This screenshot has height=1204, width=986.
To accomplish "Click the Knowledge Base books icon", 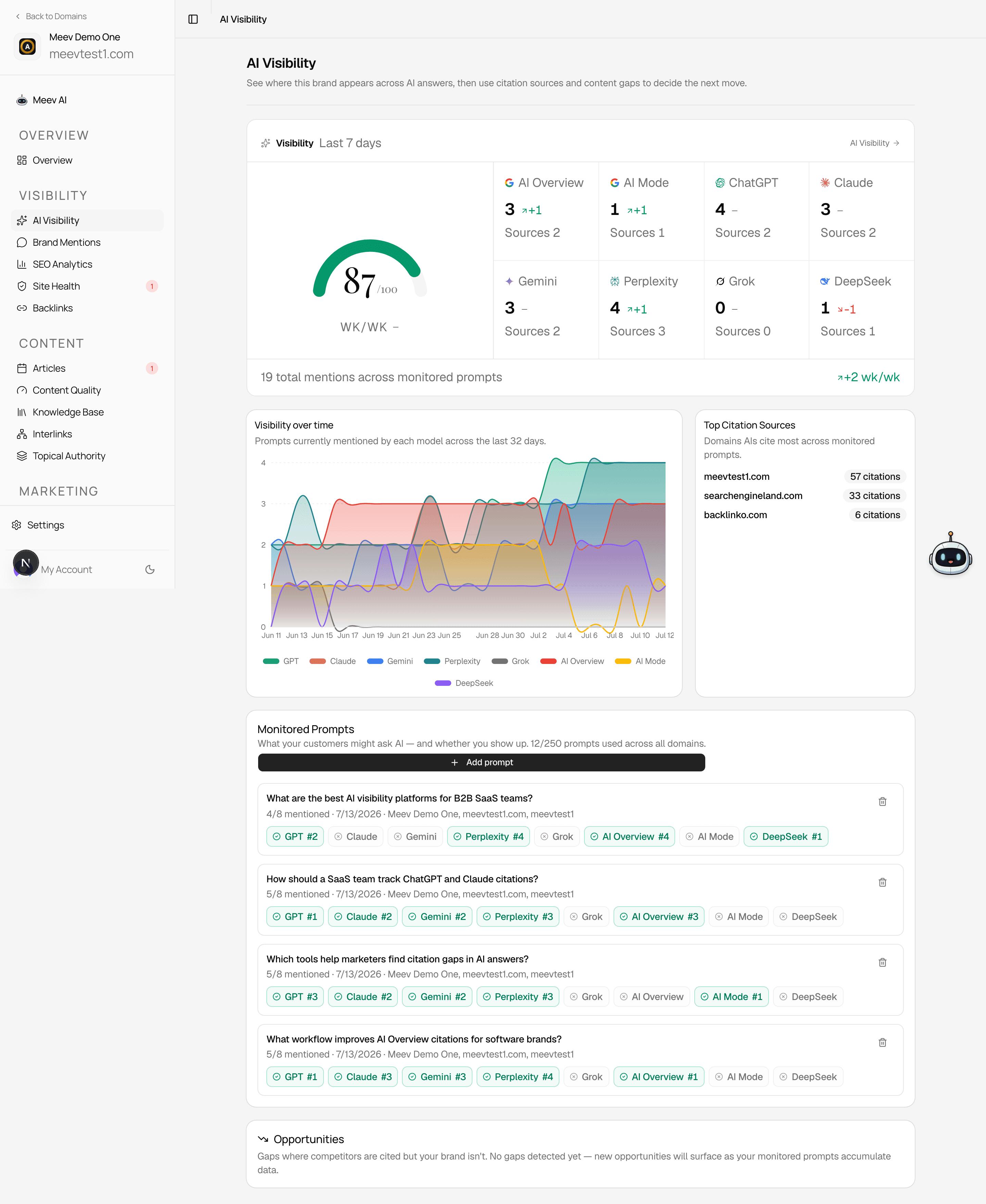I will coord(22,412).
